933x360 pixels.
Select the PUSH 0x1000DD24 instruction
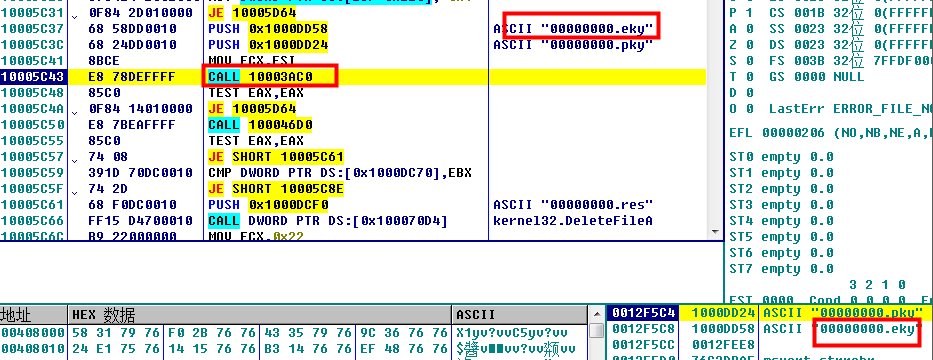268,45
